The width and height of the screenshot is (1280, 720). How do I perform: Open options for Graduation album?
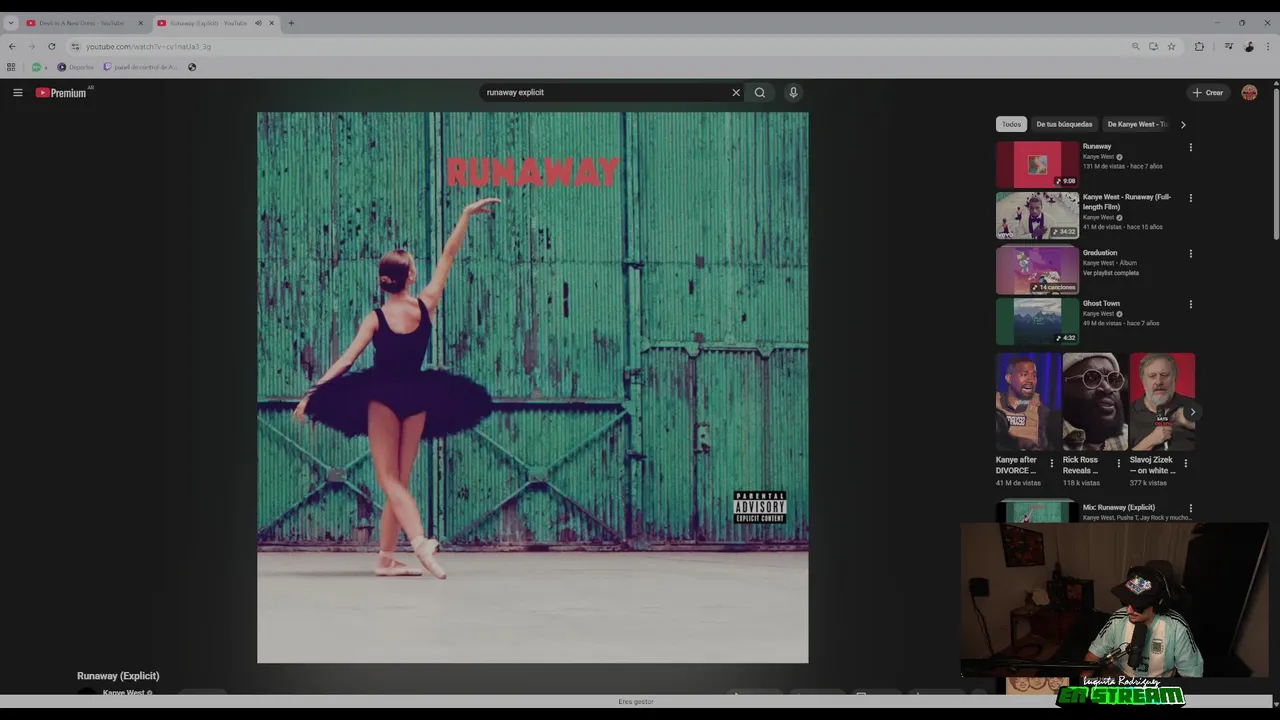click(1190, 254)
